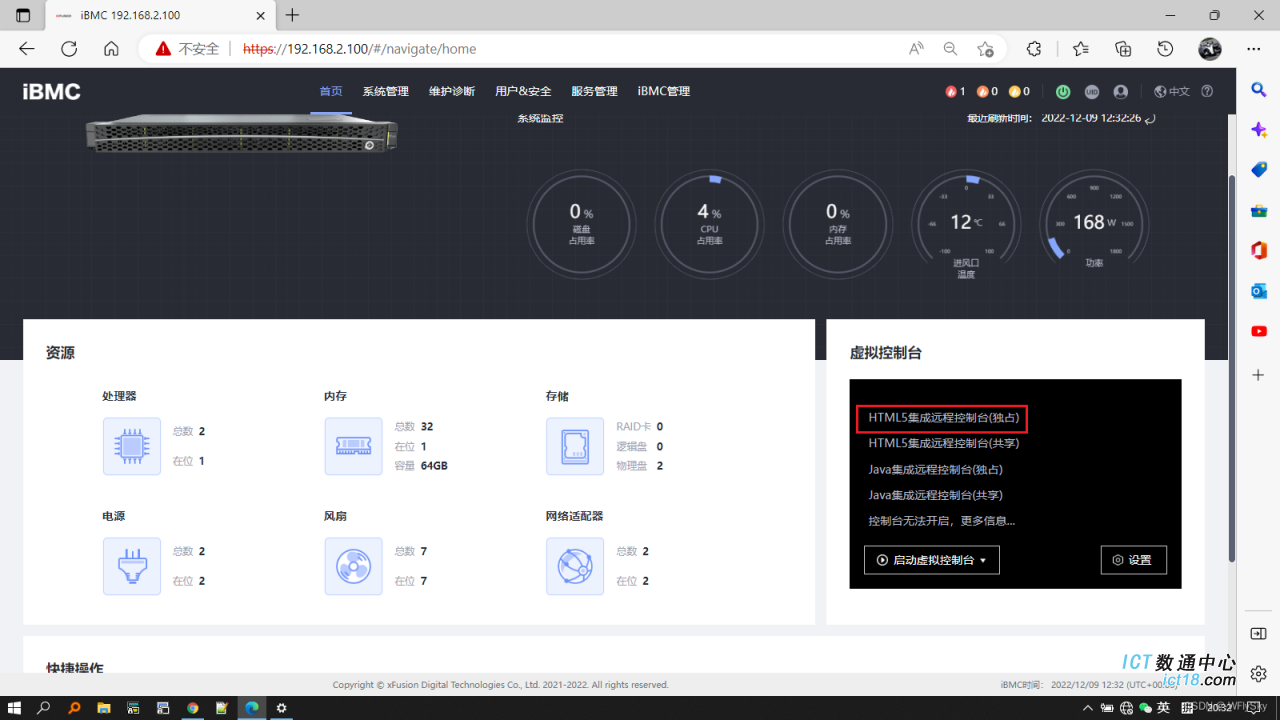
Task: Click the read aloud icon in address bar
Action: click(x=916, y=49)
